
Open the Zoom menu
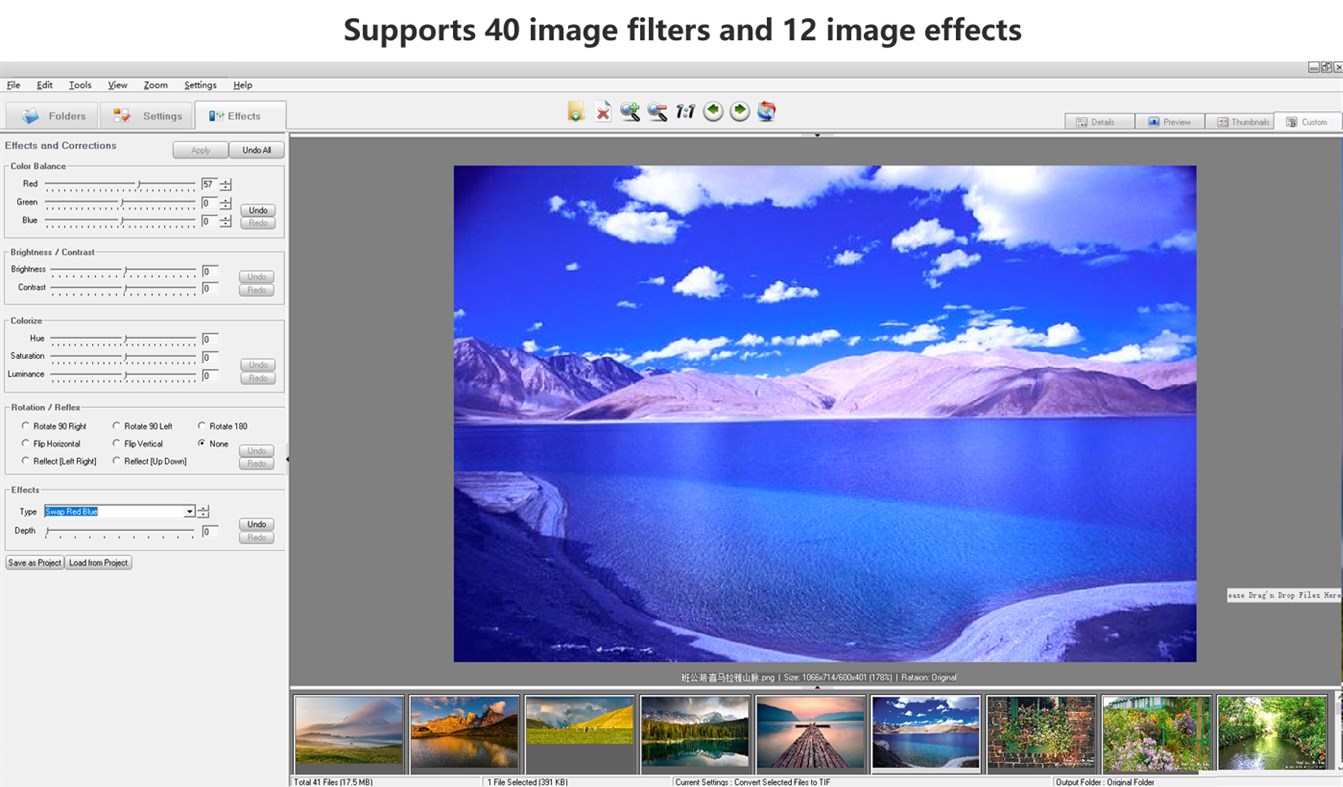[155, 85]
